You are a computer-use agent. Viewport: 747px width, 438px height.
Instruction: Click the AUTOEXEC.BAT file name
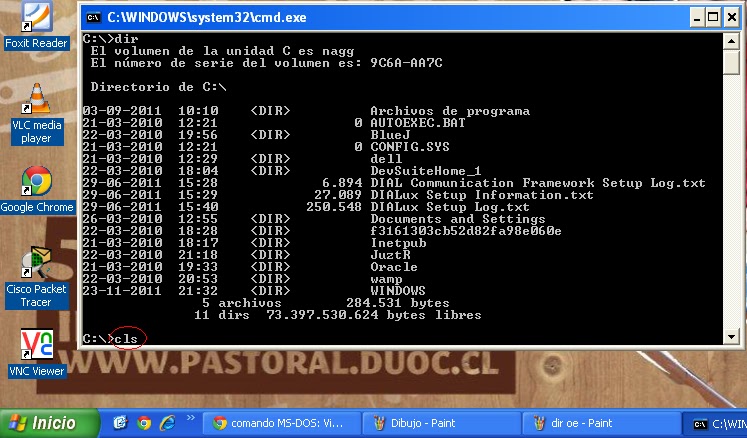click(418, 123)
